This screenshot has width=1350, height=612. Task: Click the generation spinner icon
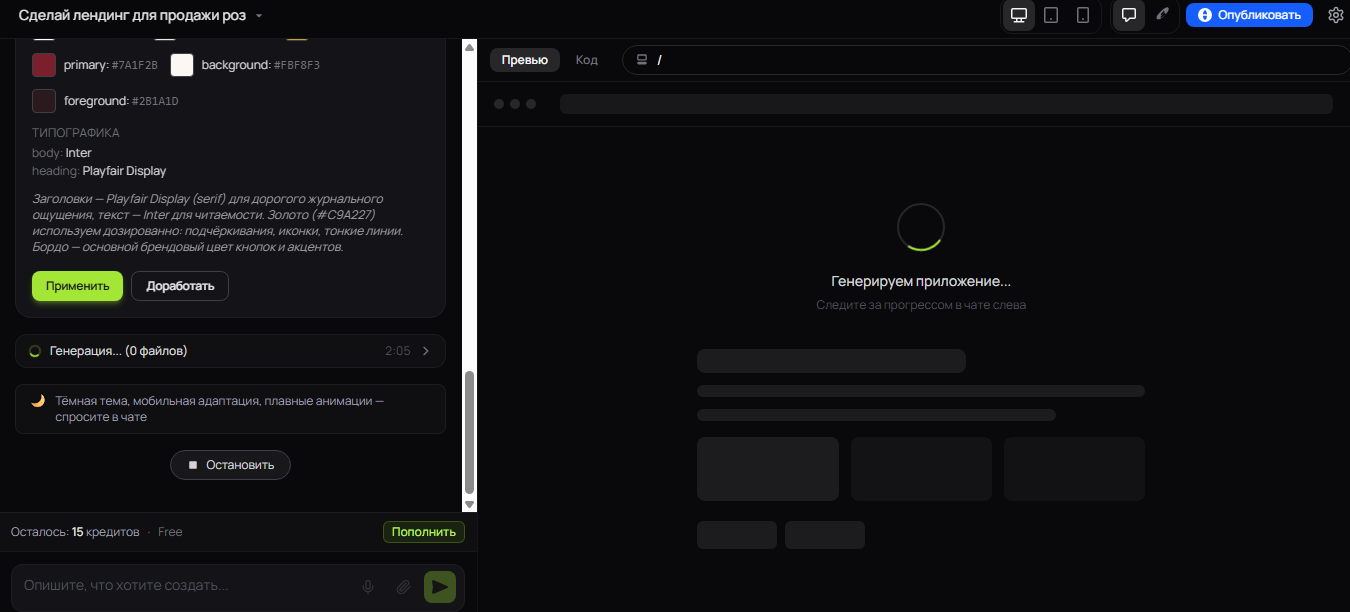click(35, 351)
